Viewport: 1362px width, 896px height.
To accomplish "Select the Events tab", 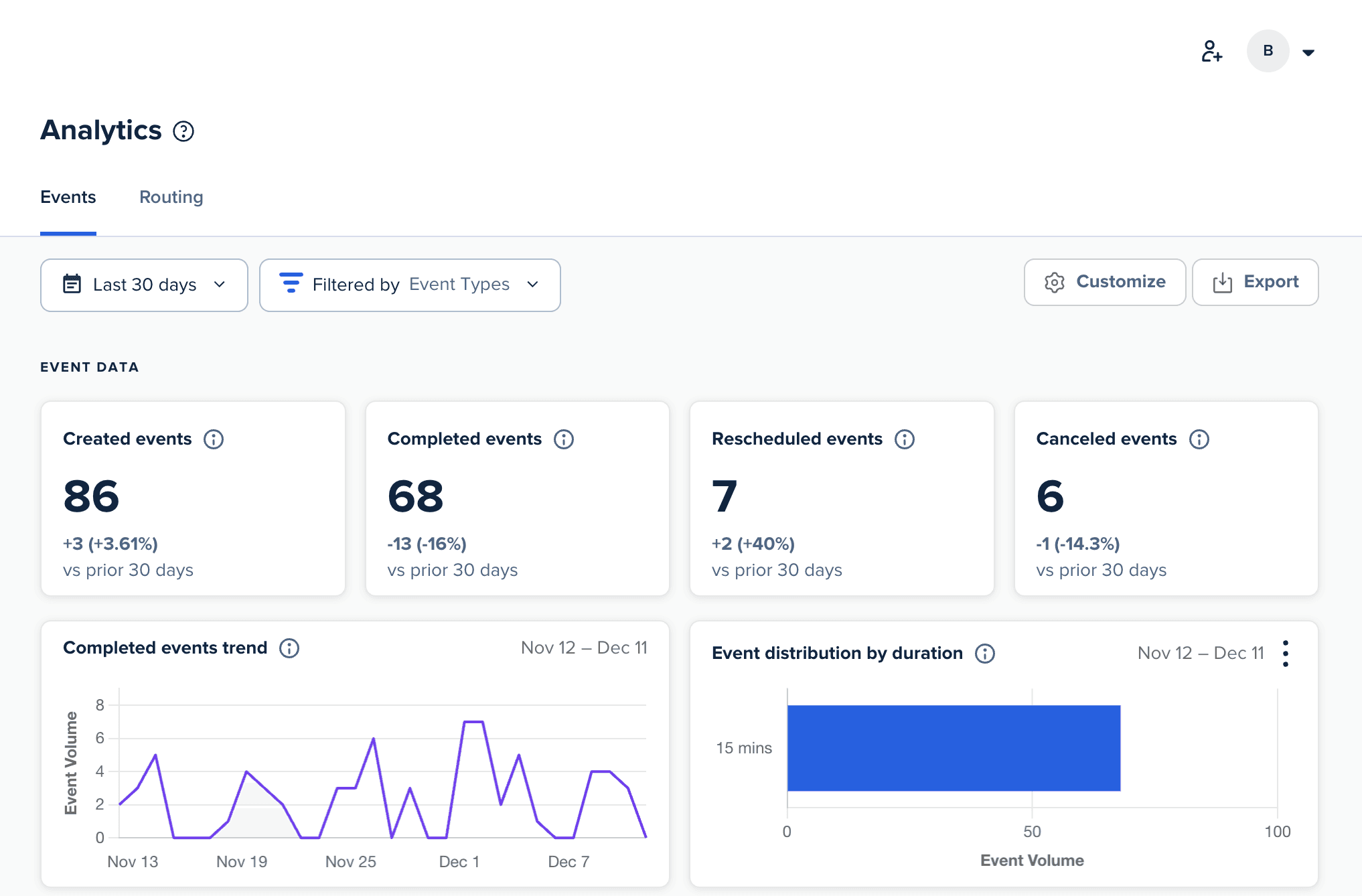I will (68, 197).
